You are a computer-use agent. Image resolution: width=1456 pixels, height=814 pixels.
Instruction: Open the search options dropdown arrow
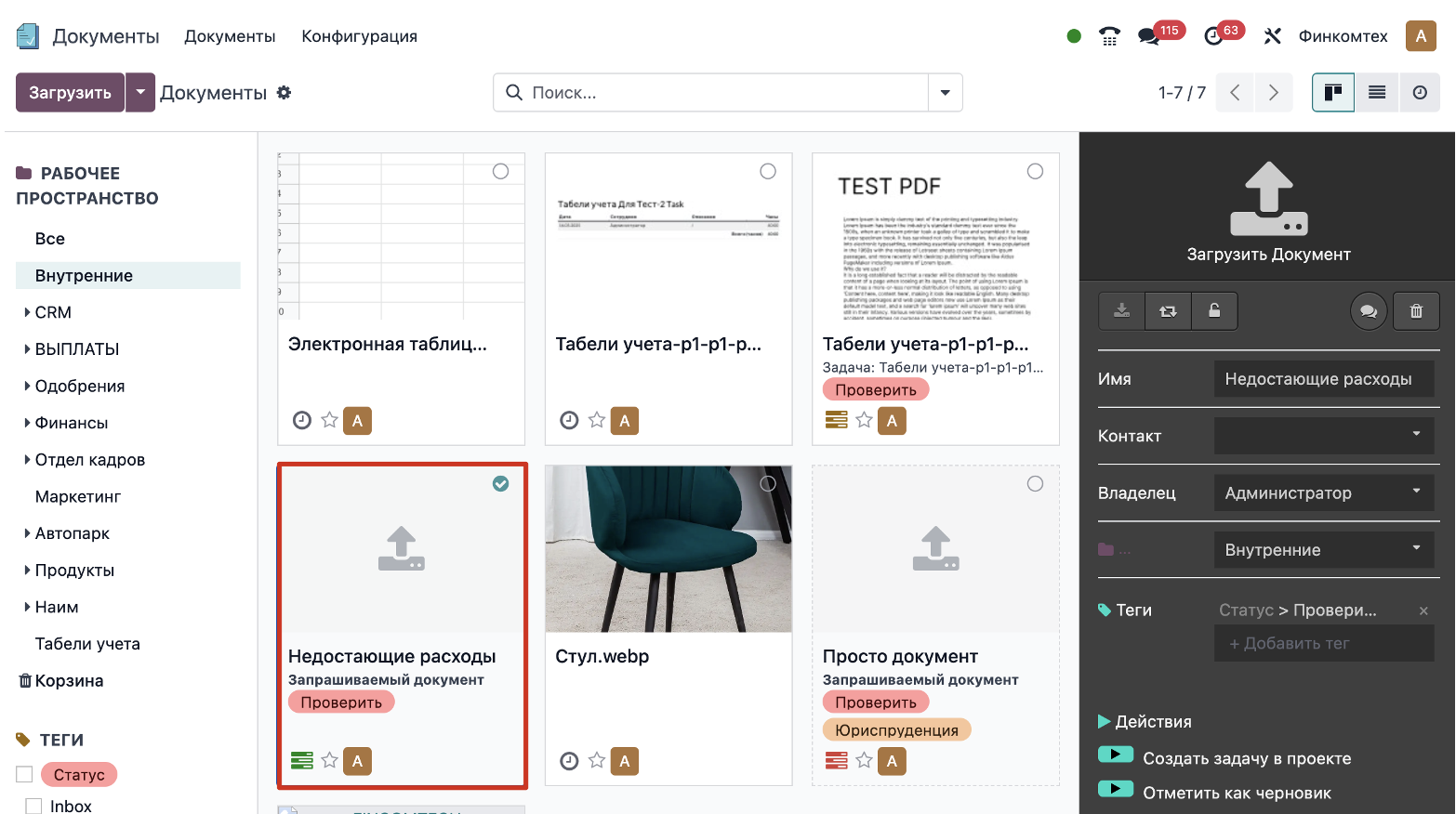945,93
